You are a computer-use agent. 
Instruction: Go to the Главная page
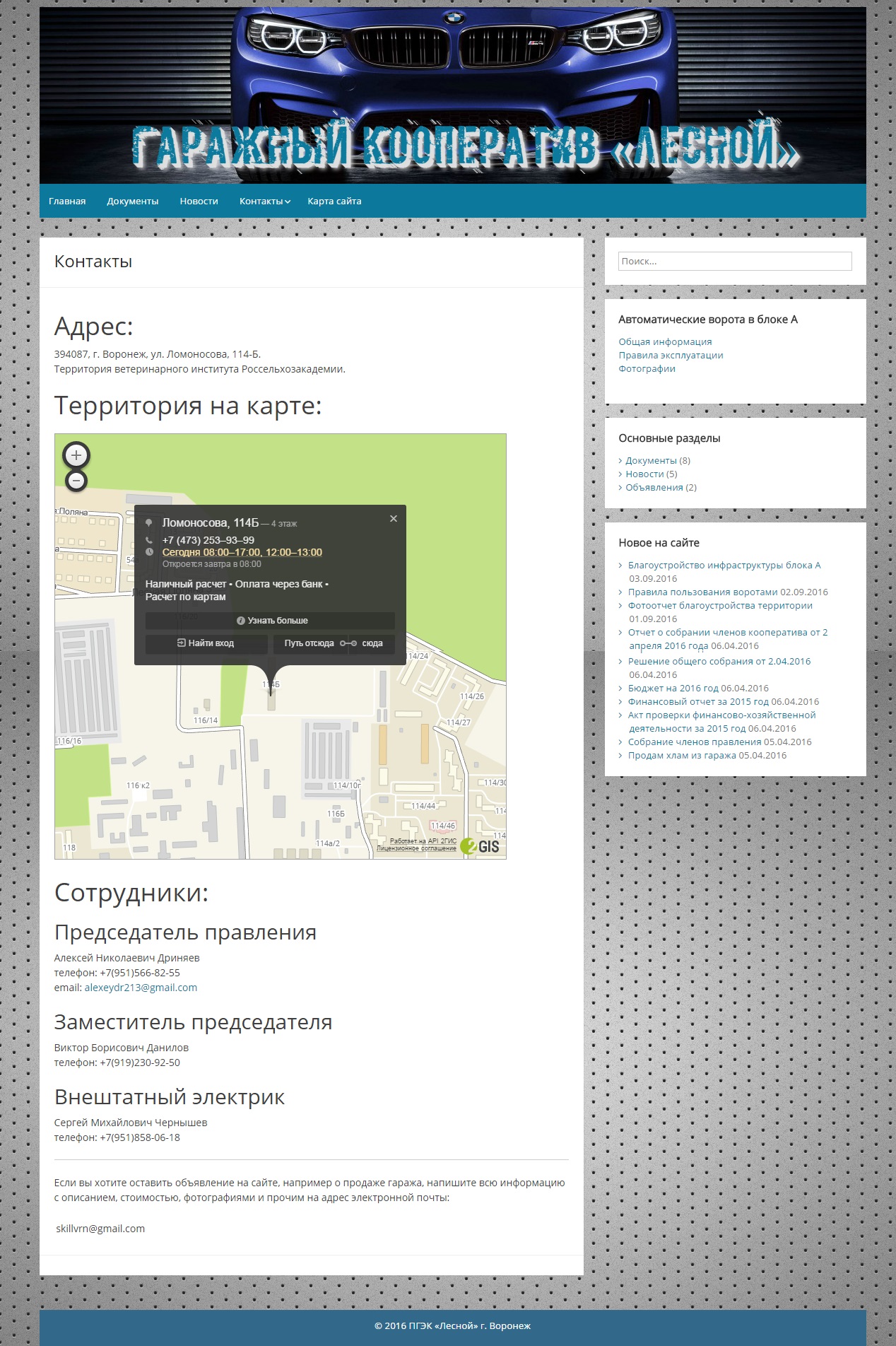point(67,201)
